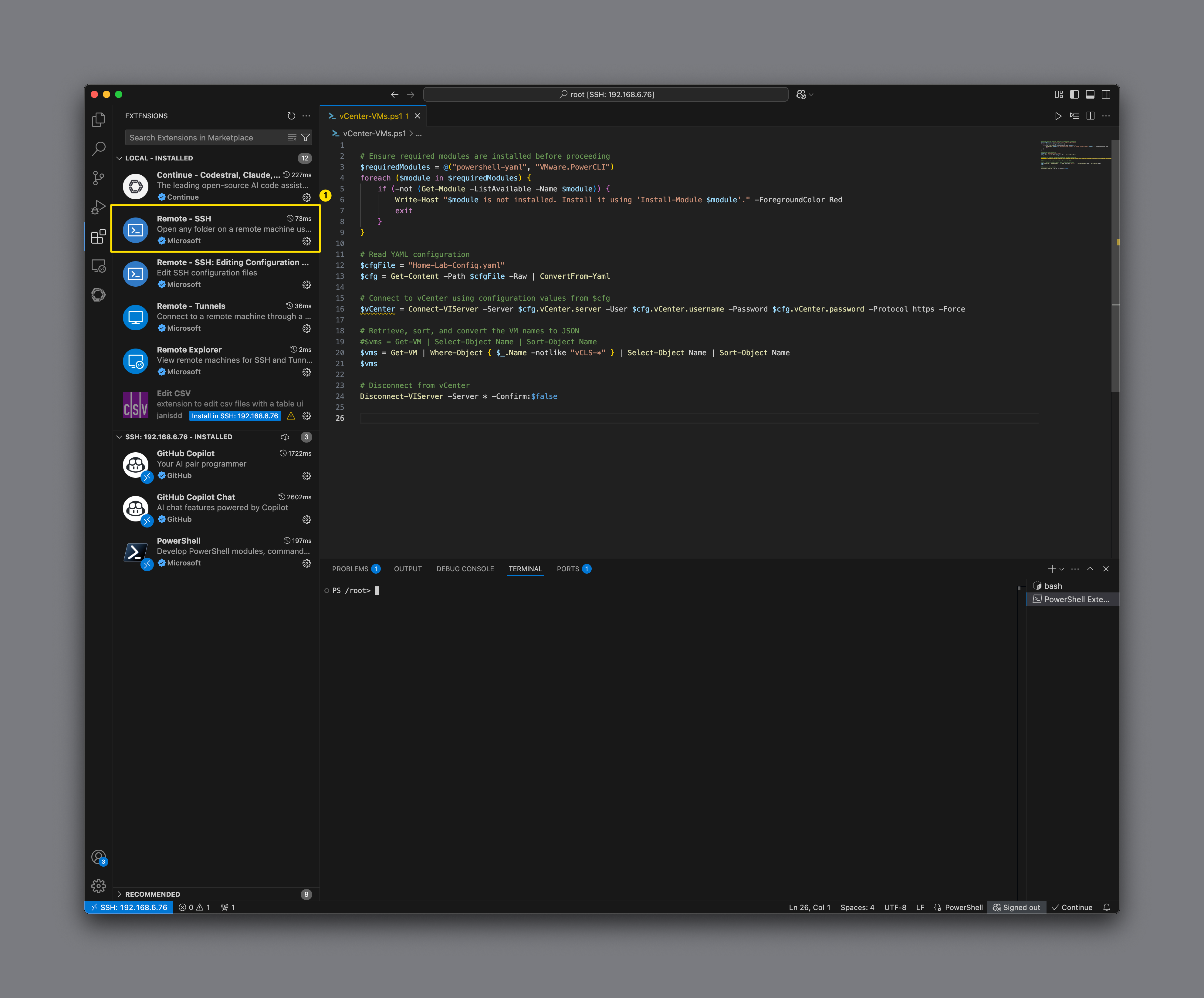Split the editor to the right
Viewport: 1204px width, 998px height.
pos(1090,116)
